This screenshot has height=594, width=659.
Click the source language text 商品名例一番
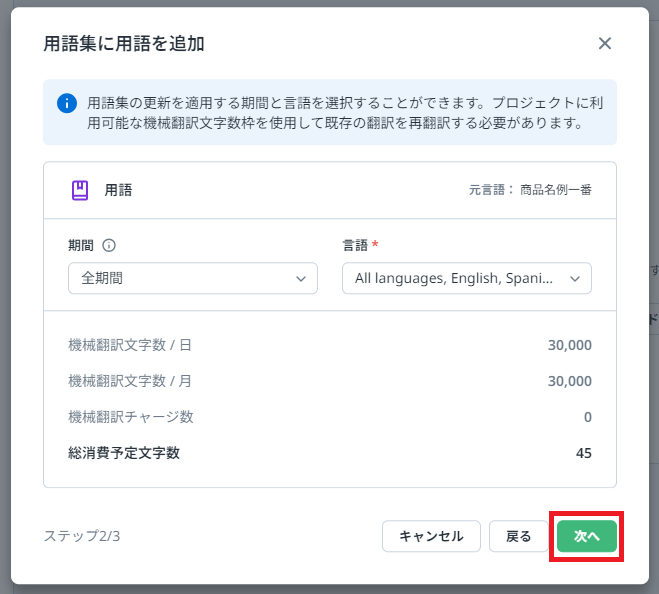(555, 190)
